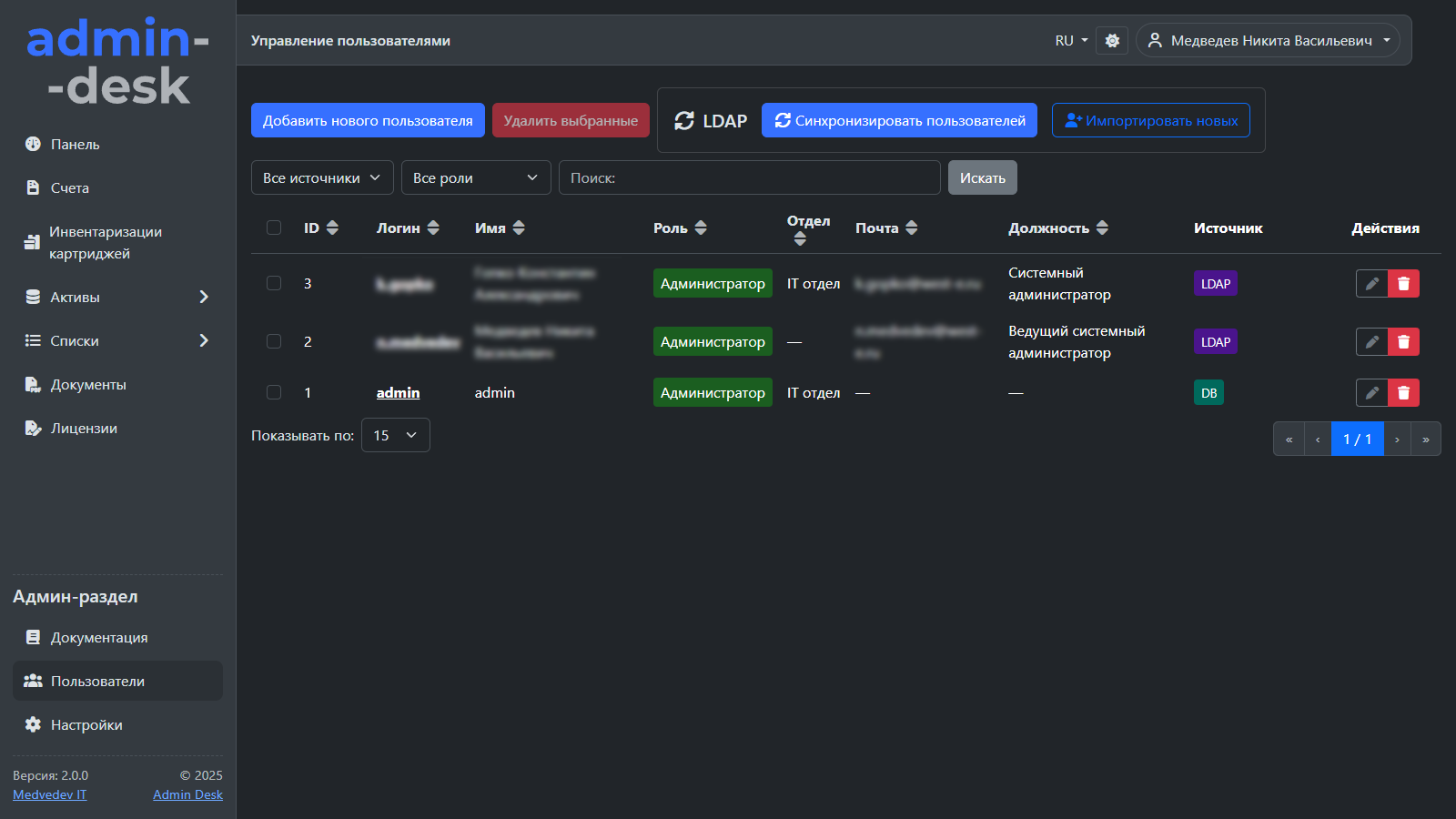Screen dimensions: 1456x819
Task: Click into the Поиск search field
Action: 749,178
